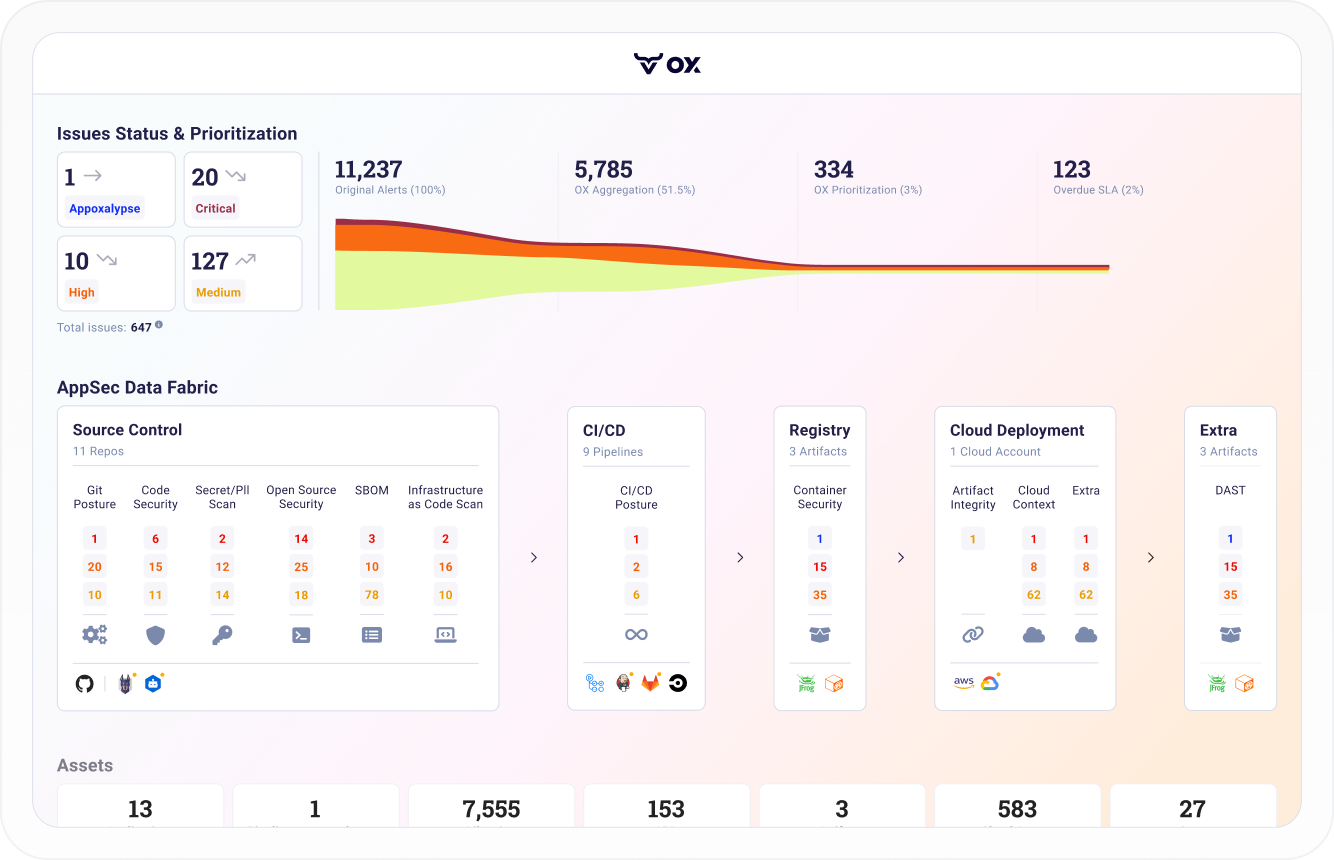Click the chevron between CI/CD and Registry
This screenshot has height=860, width=1334.
click(740, 558)
